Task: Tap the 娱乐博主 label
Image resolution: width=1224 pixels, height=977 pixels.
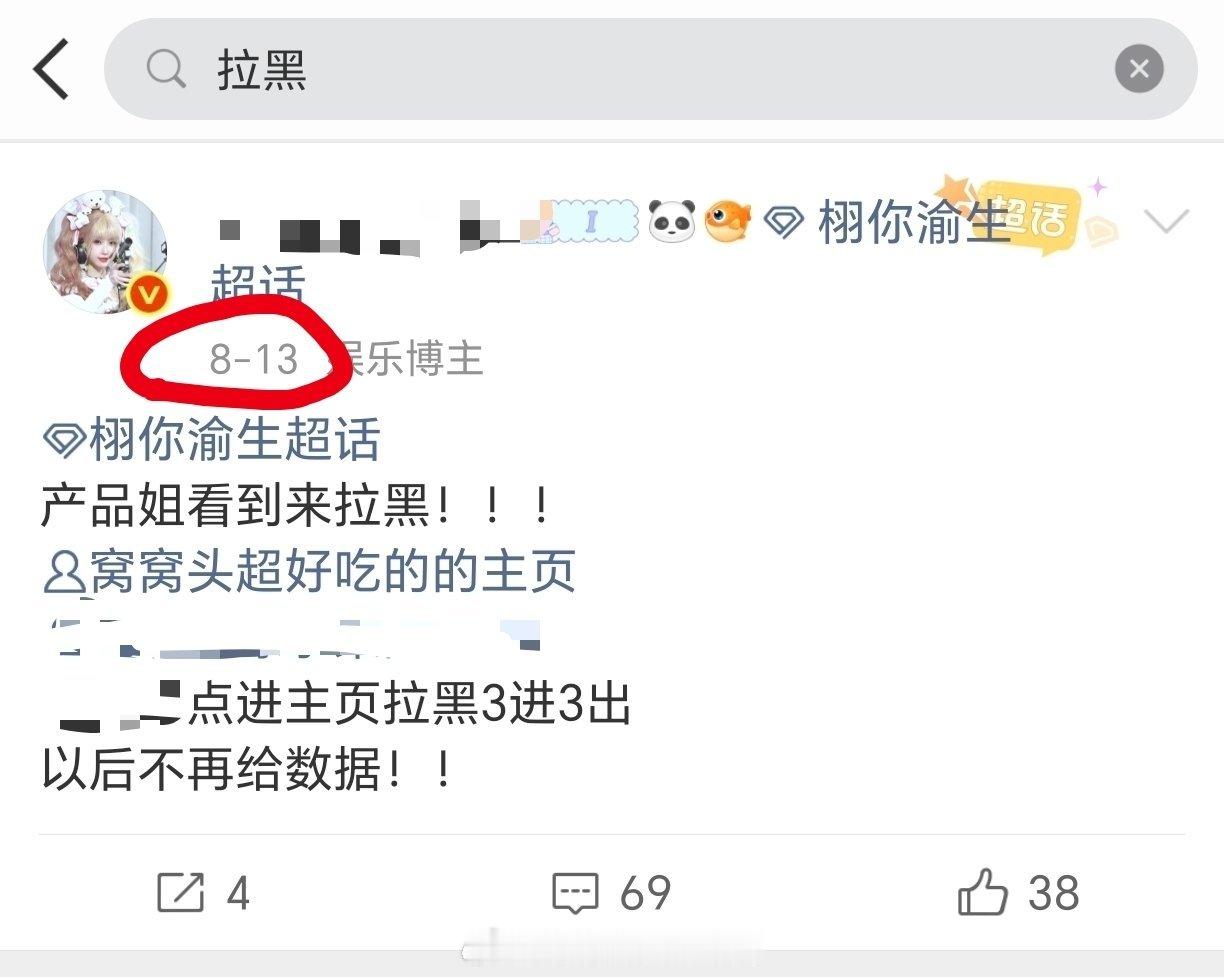Action: [410, 358]
